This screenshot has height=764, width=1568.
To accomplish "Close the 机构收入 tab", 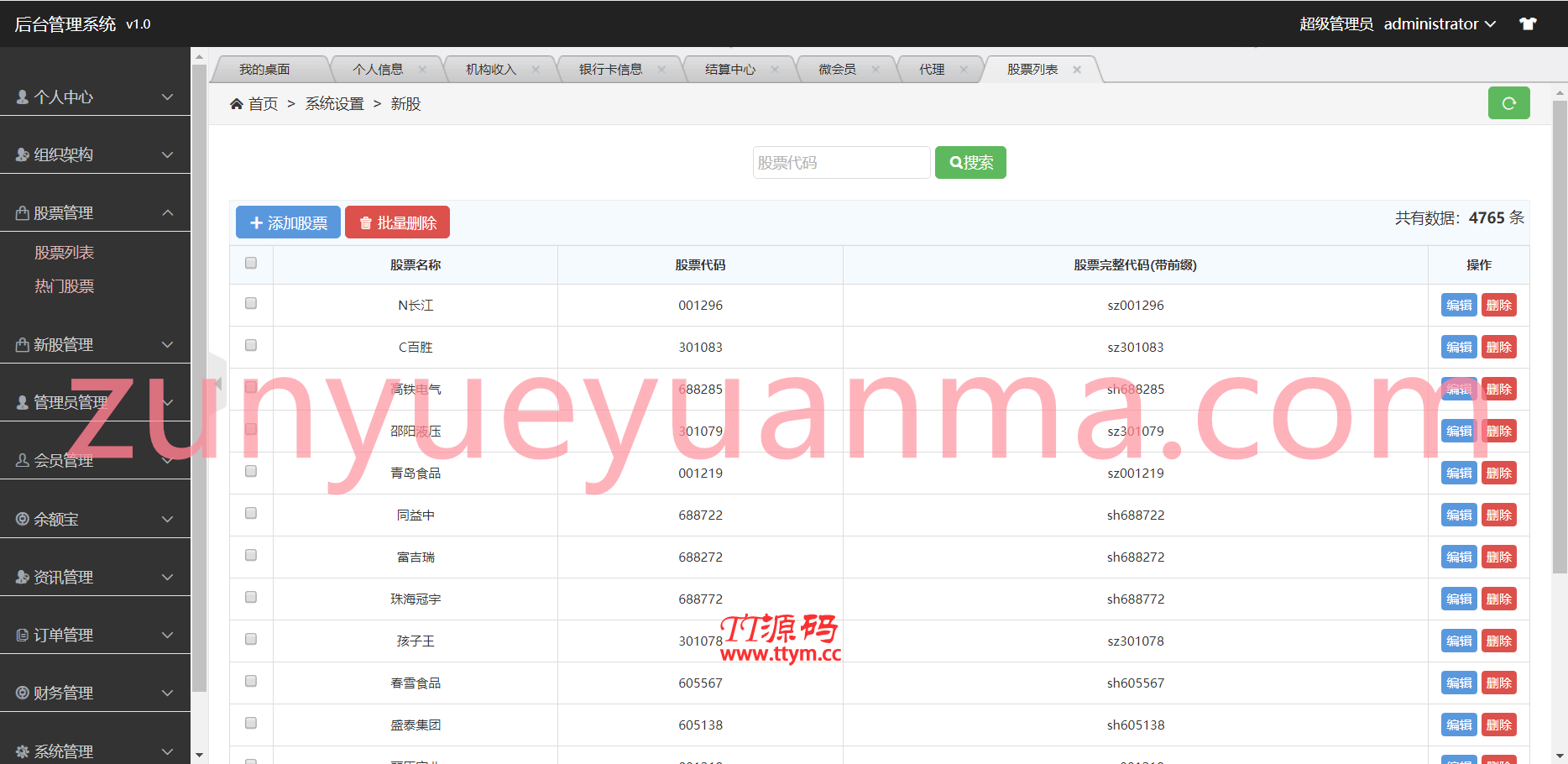I will pyautogui.click(x=536, y=70).
